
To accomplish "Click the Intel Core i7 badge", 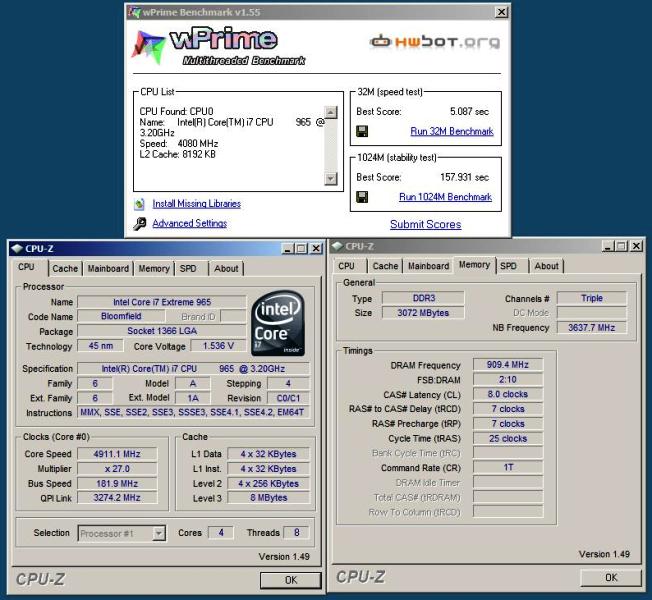I will point(278,323).
